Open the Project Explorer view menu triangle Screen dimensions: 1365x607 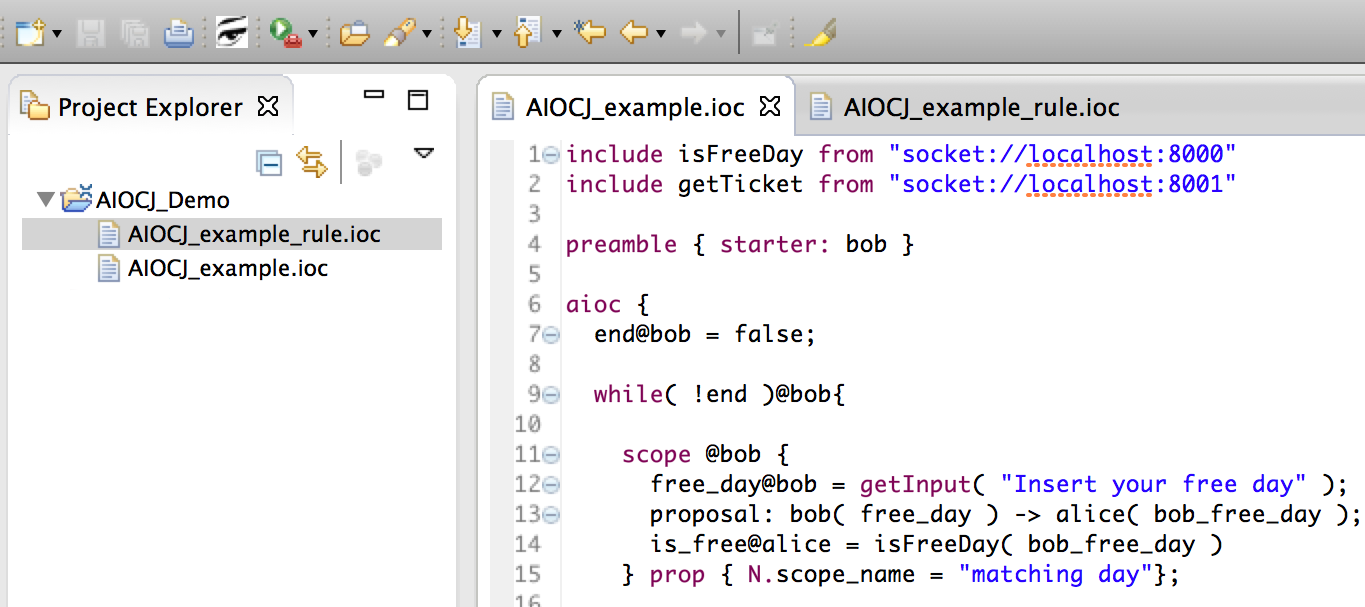click(x=424, y=153)
